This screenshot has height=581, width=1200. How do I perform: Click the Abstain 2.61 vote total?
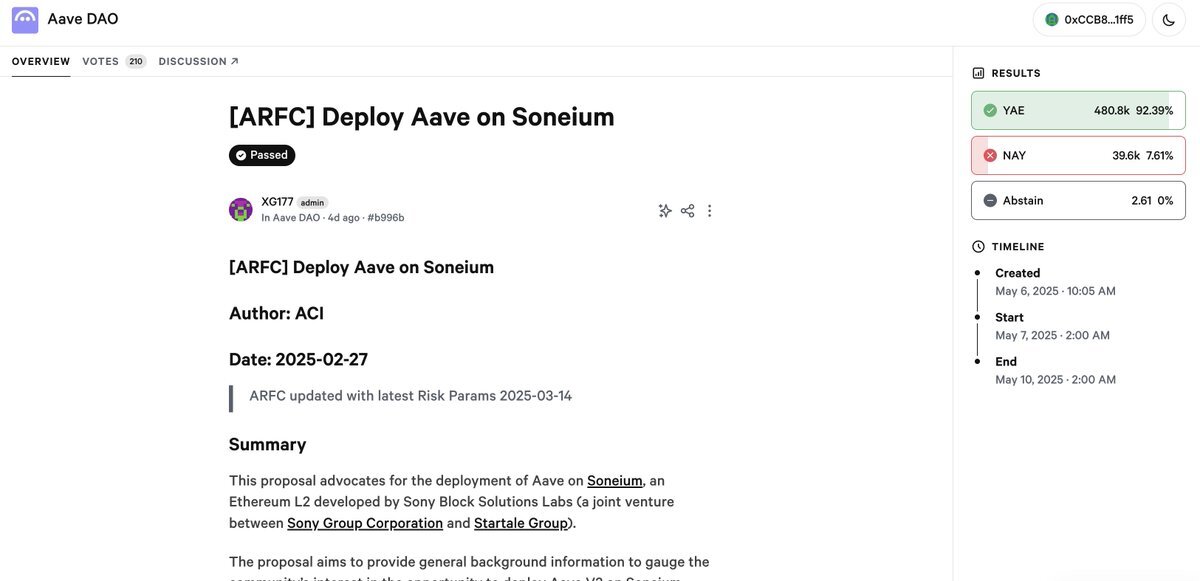(1142, 201)
